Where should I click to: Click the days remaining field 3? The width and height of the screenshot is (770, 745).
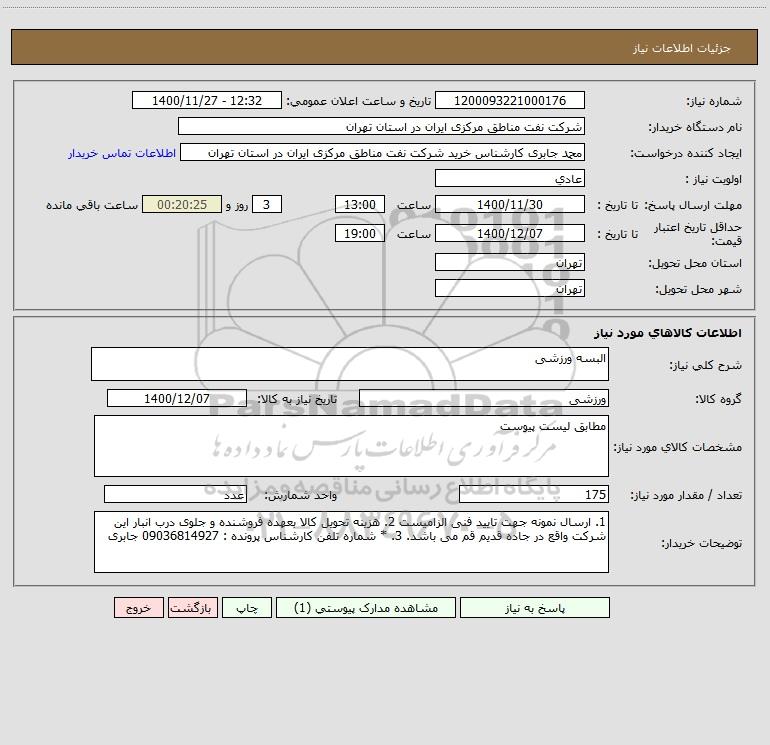267,204
